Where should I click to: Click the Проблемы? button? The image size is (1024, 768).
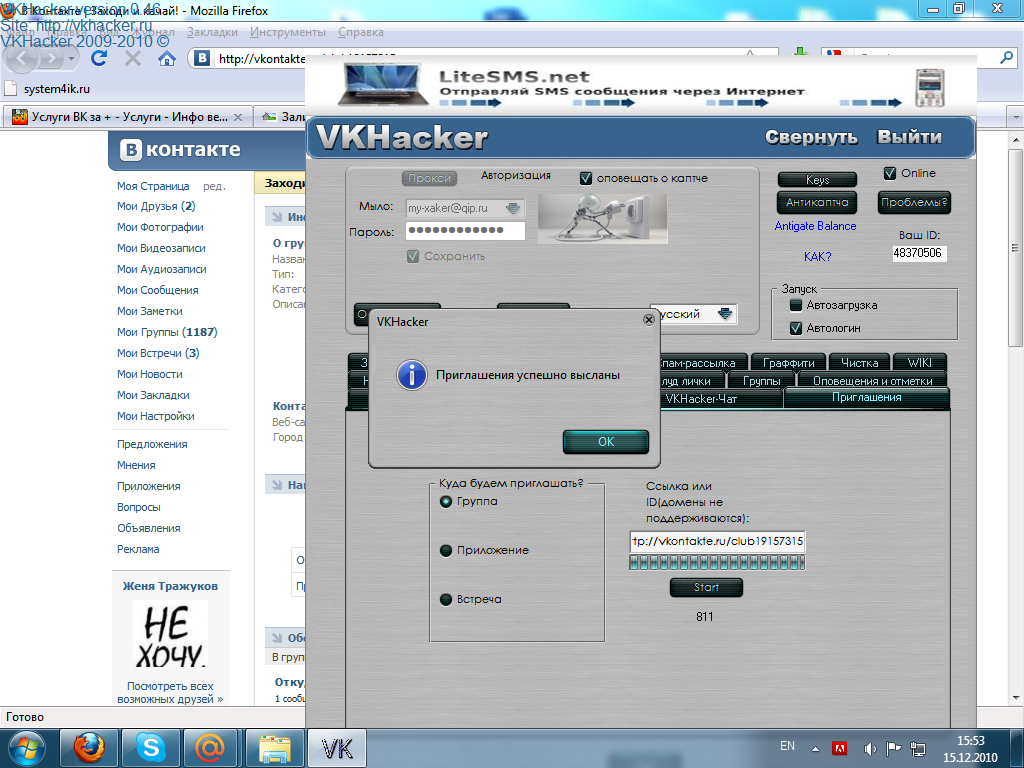(914, 202)
